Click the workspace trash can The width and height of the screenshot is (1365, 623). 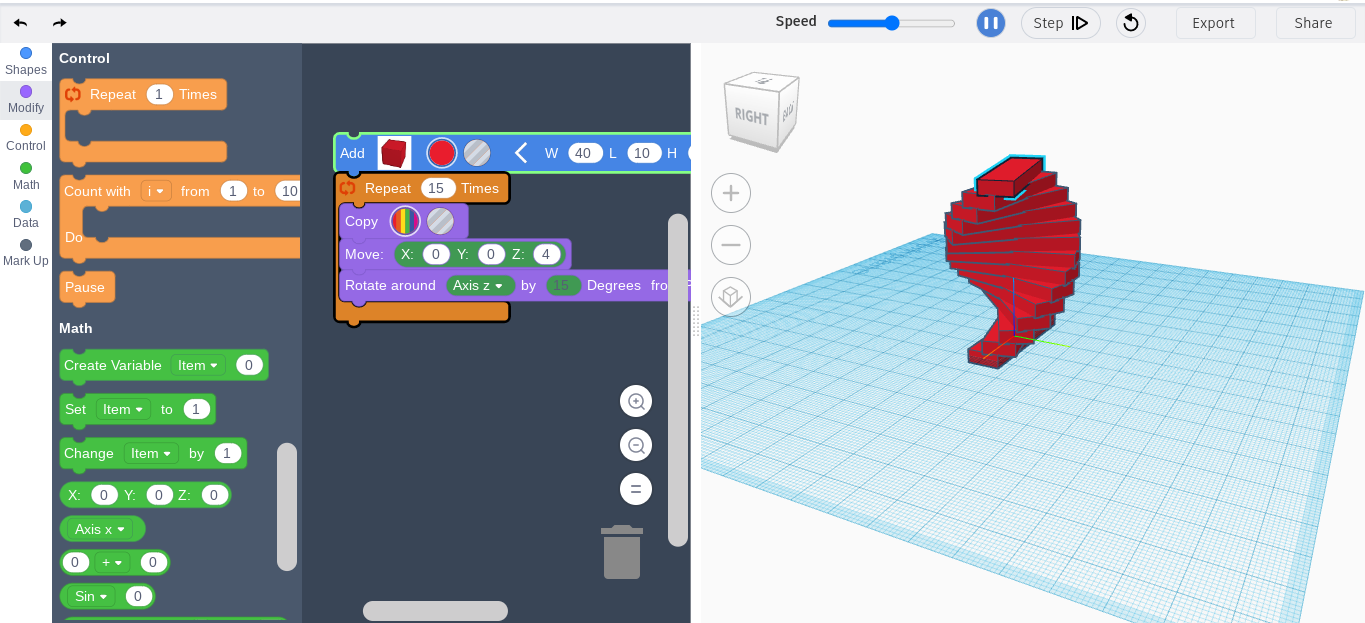click(622, 552)
